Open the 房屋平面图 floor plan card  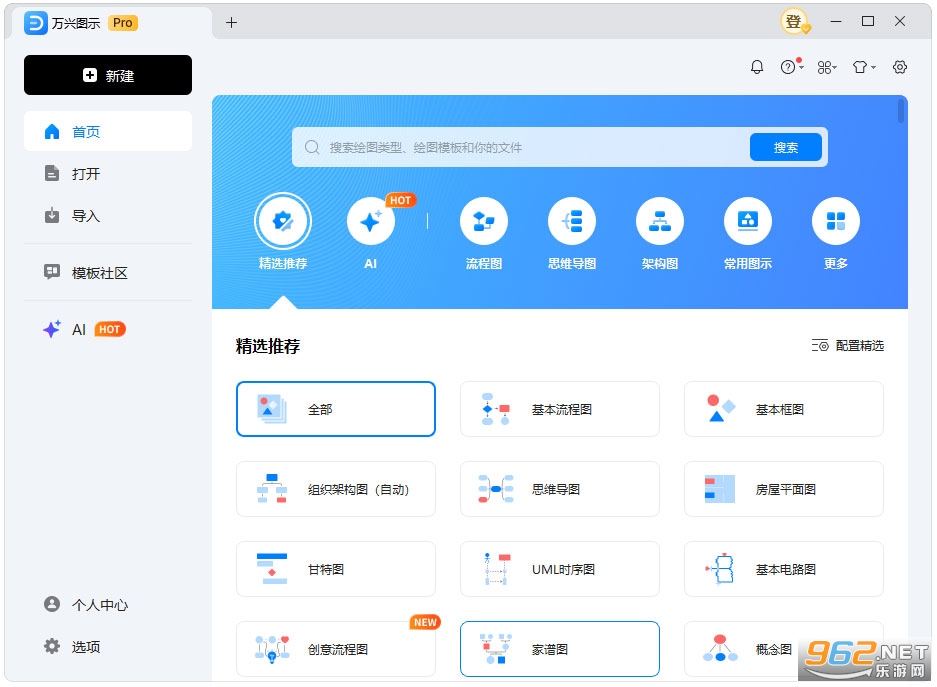(783, 489)
